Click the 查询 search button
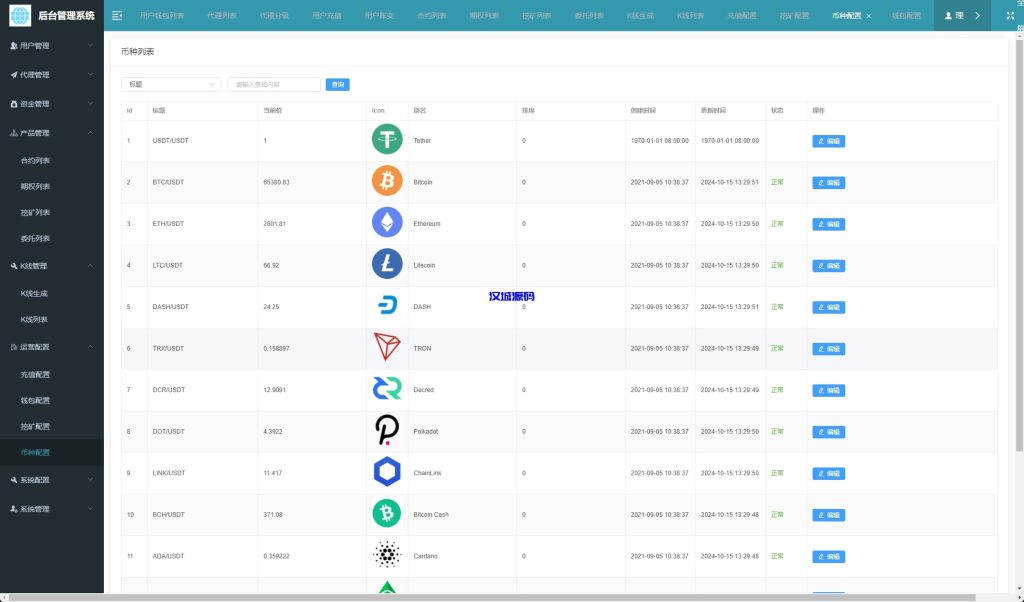 pyautogui.click(x=338, y=85)
